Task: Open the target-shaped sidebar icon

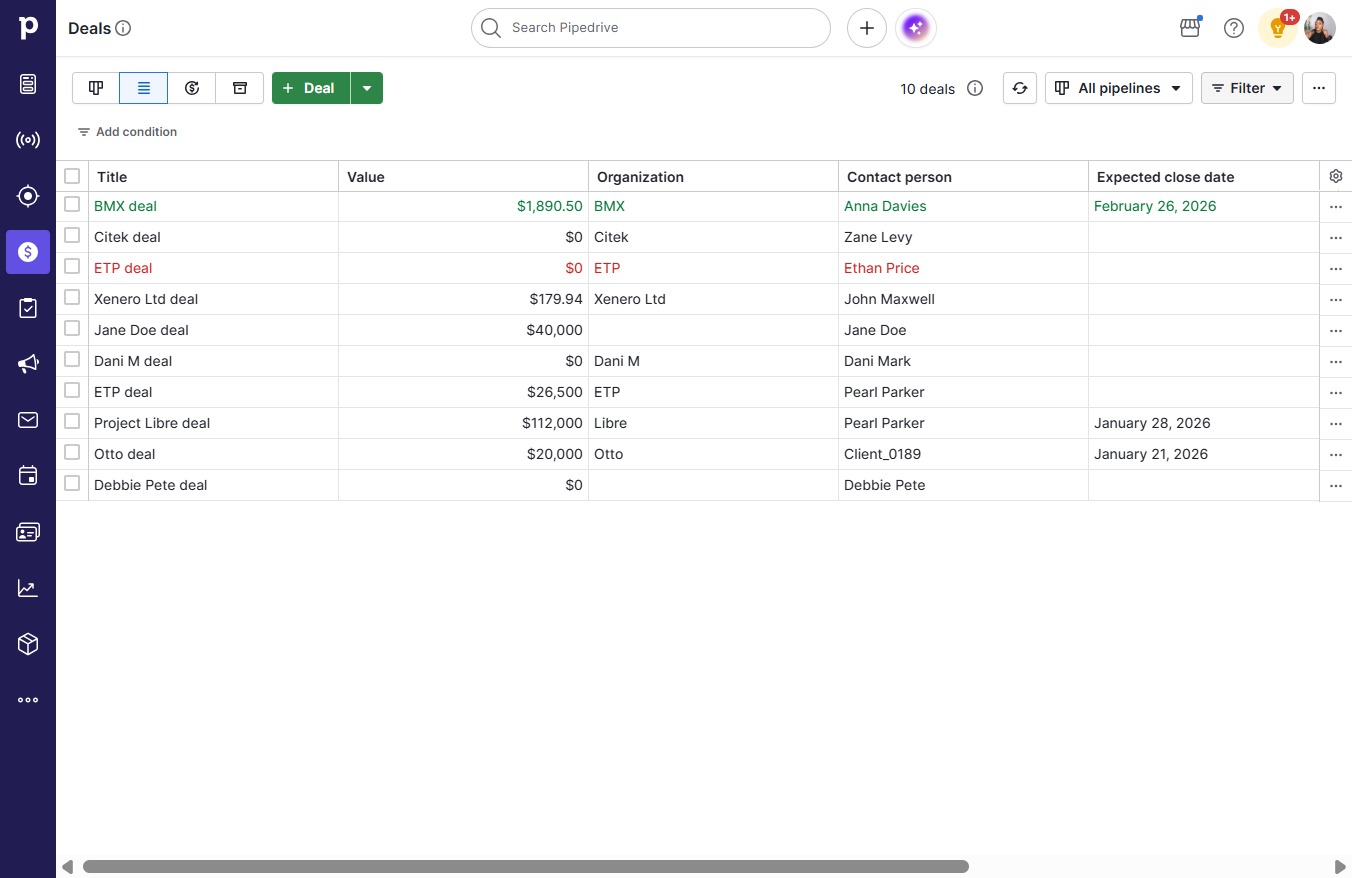Action: point(28,196)
